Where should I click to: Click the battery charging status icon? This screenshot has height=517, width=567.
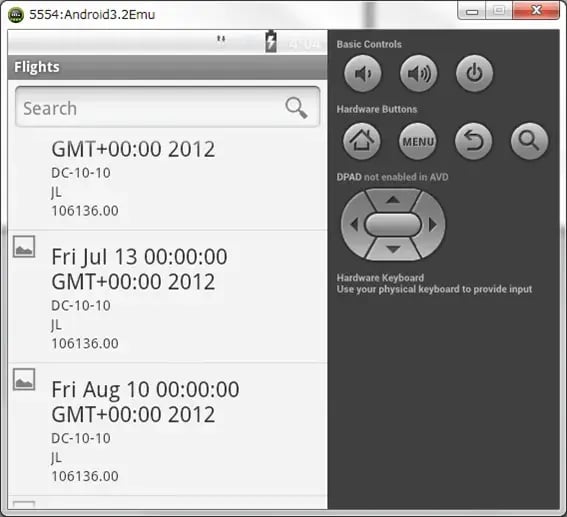271,42
